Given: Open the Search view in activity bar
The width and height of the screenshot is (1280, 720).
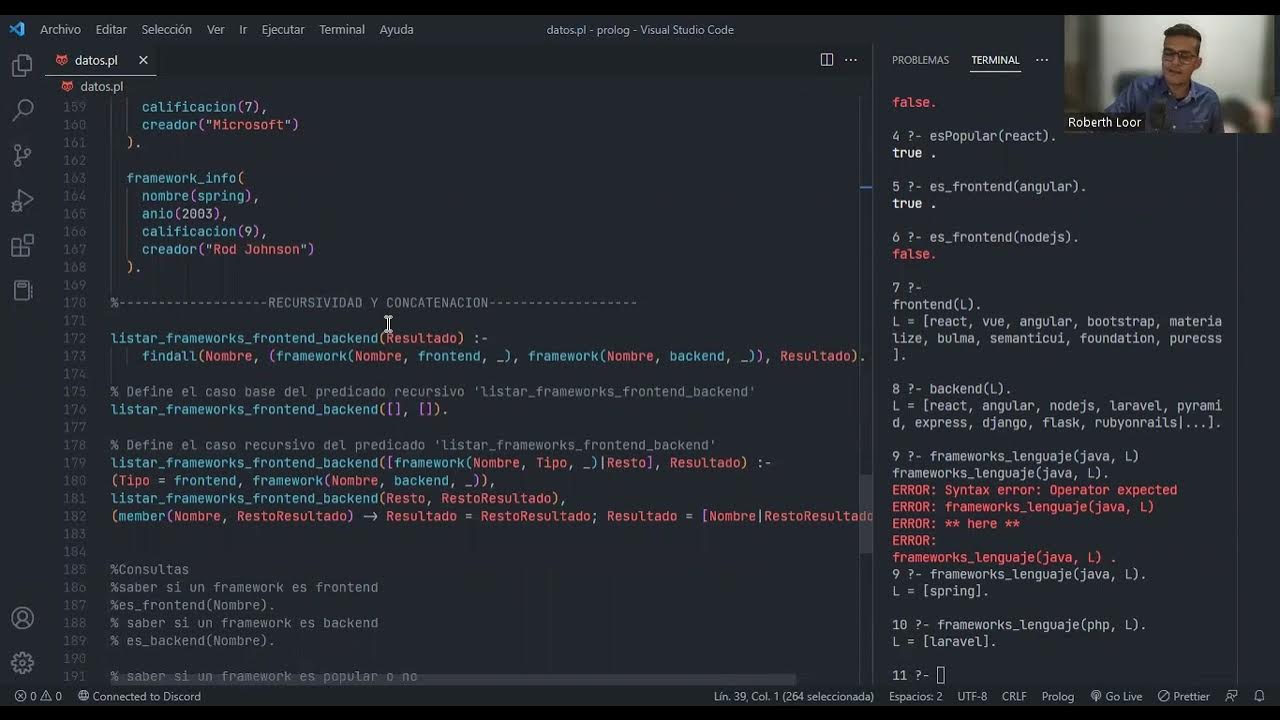Looking at the screenshot, I should coord(22,110).
